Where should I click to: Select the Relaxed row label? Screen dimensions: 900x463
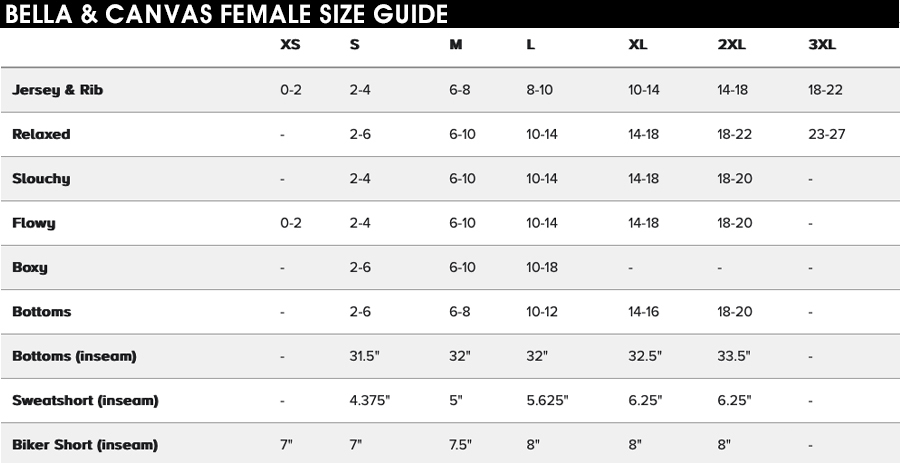41,134
